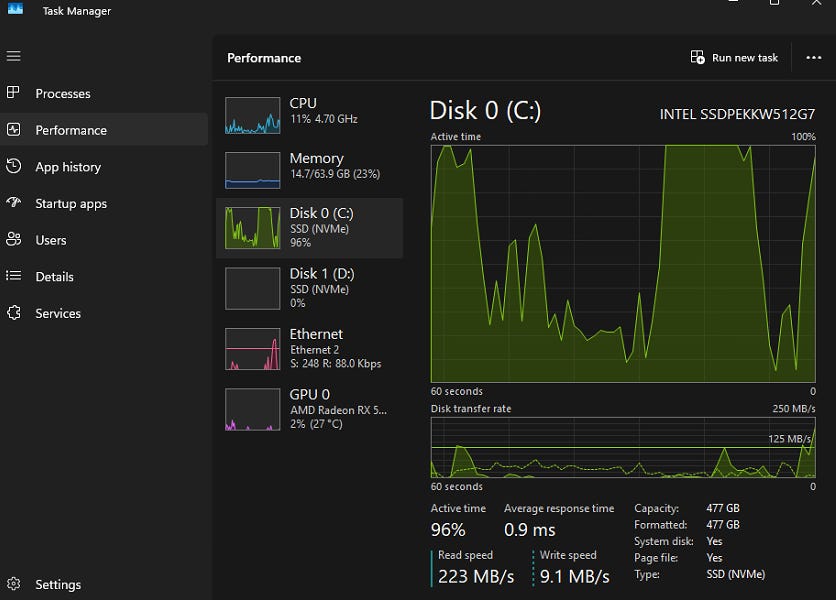Click the AMD Radeon RX GPU entry text
This screenshot has height=600, width=836.
[x=339, y=410]
